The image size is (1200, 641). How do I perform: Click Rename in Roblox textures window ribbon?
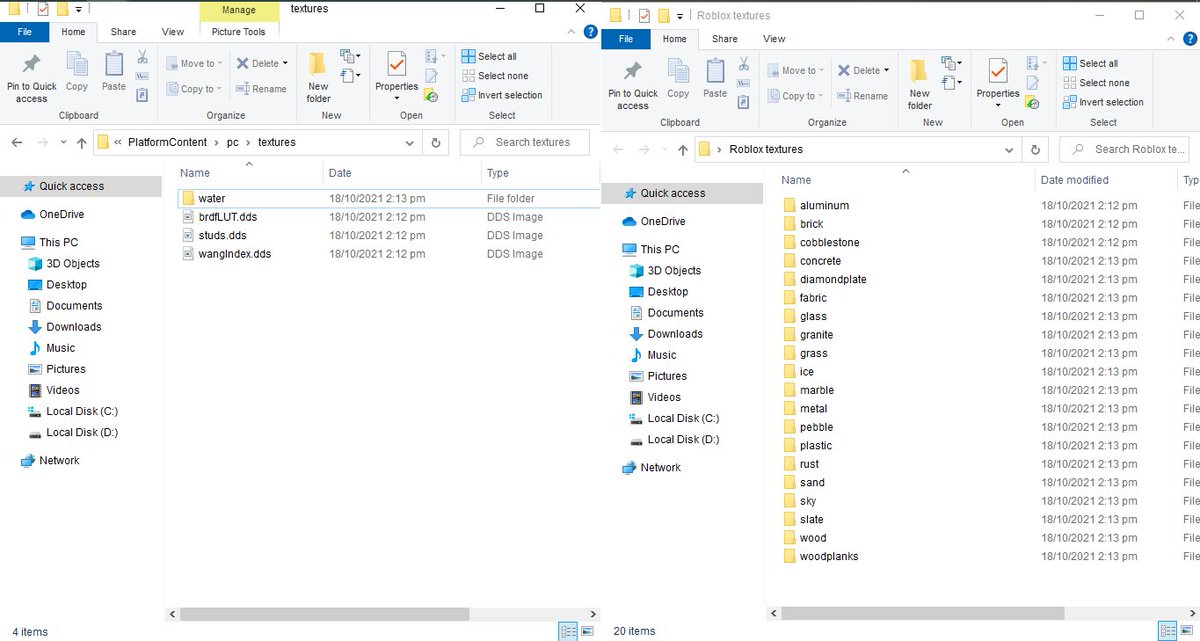(x=863, y=96)
